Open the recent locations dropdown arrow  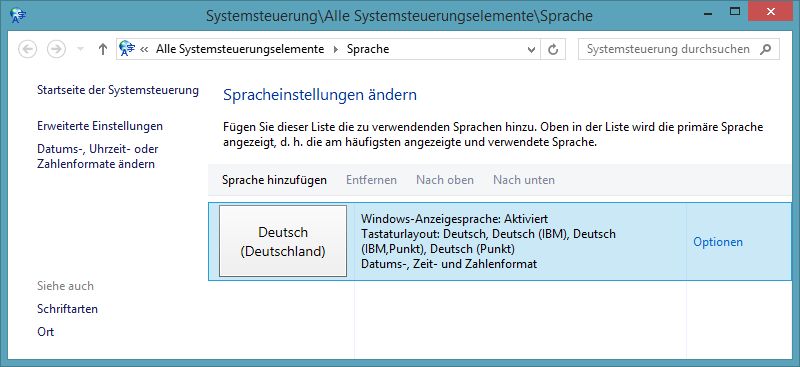pos(80,49)
